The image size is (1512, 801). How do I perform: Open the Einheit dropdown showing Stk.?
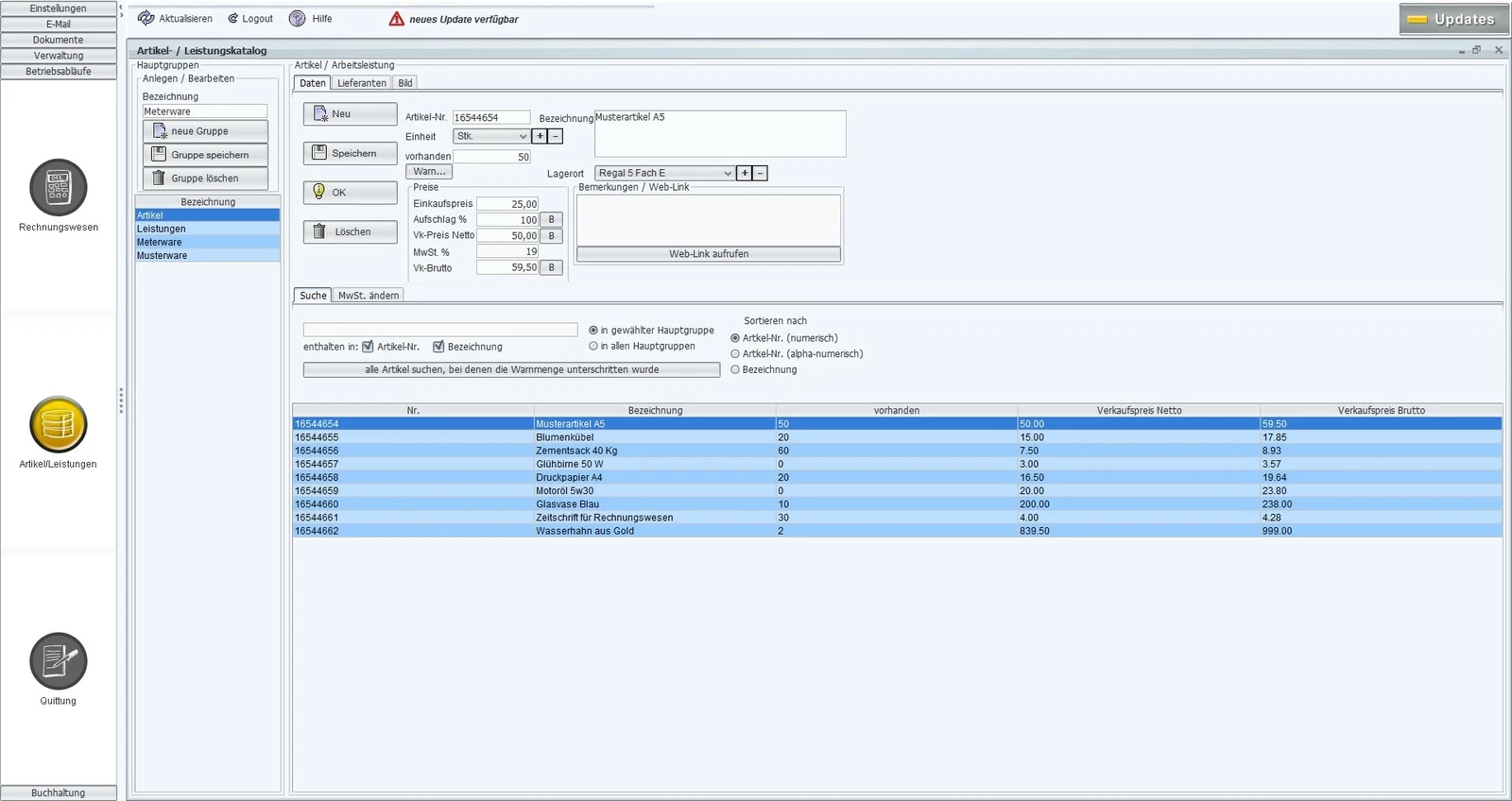(x=491, y=137)
